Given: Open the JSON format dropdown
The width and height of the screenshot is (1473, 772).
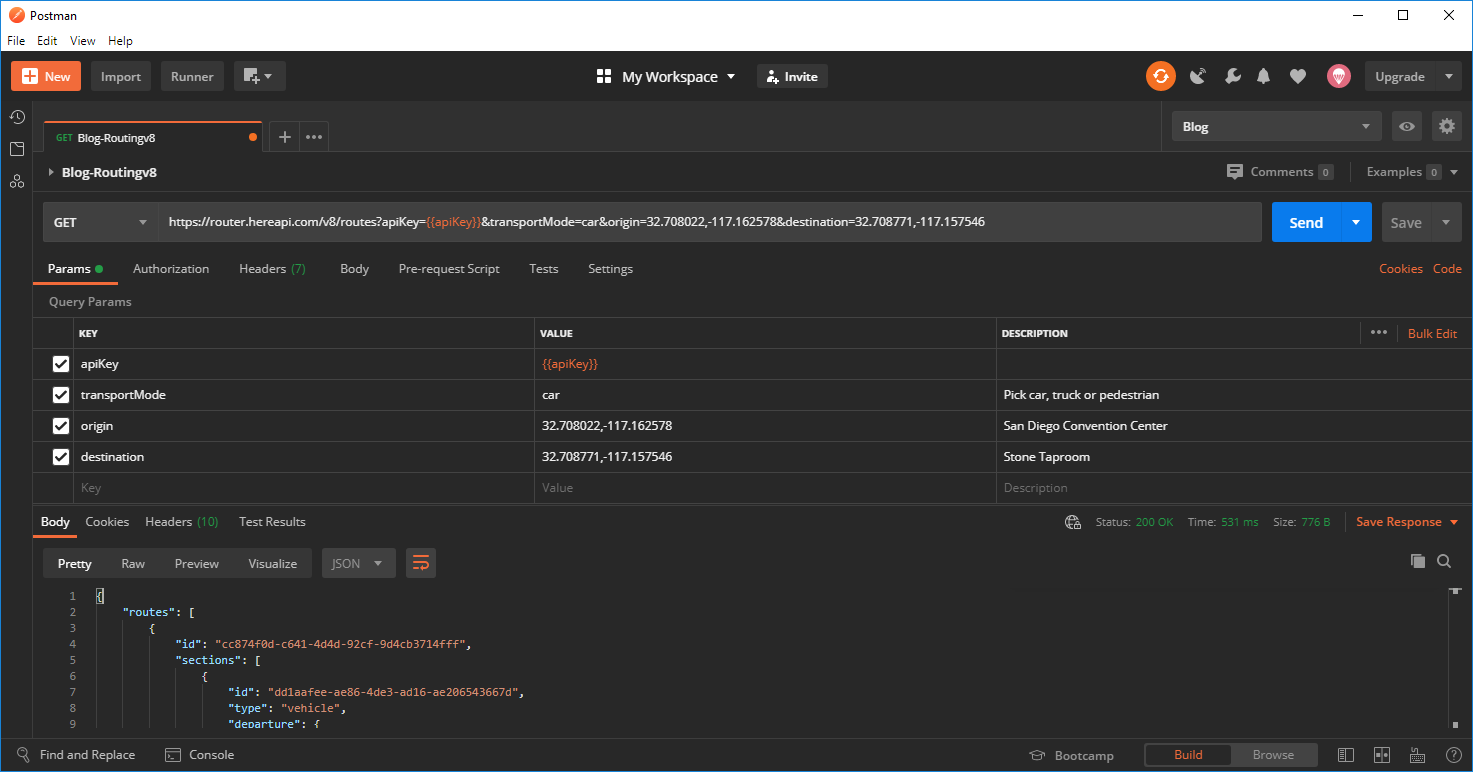Looking at the screenshot, I should point(357,563).
